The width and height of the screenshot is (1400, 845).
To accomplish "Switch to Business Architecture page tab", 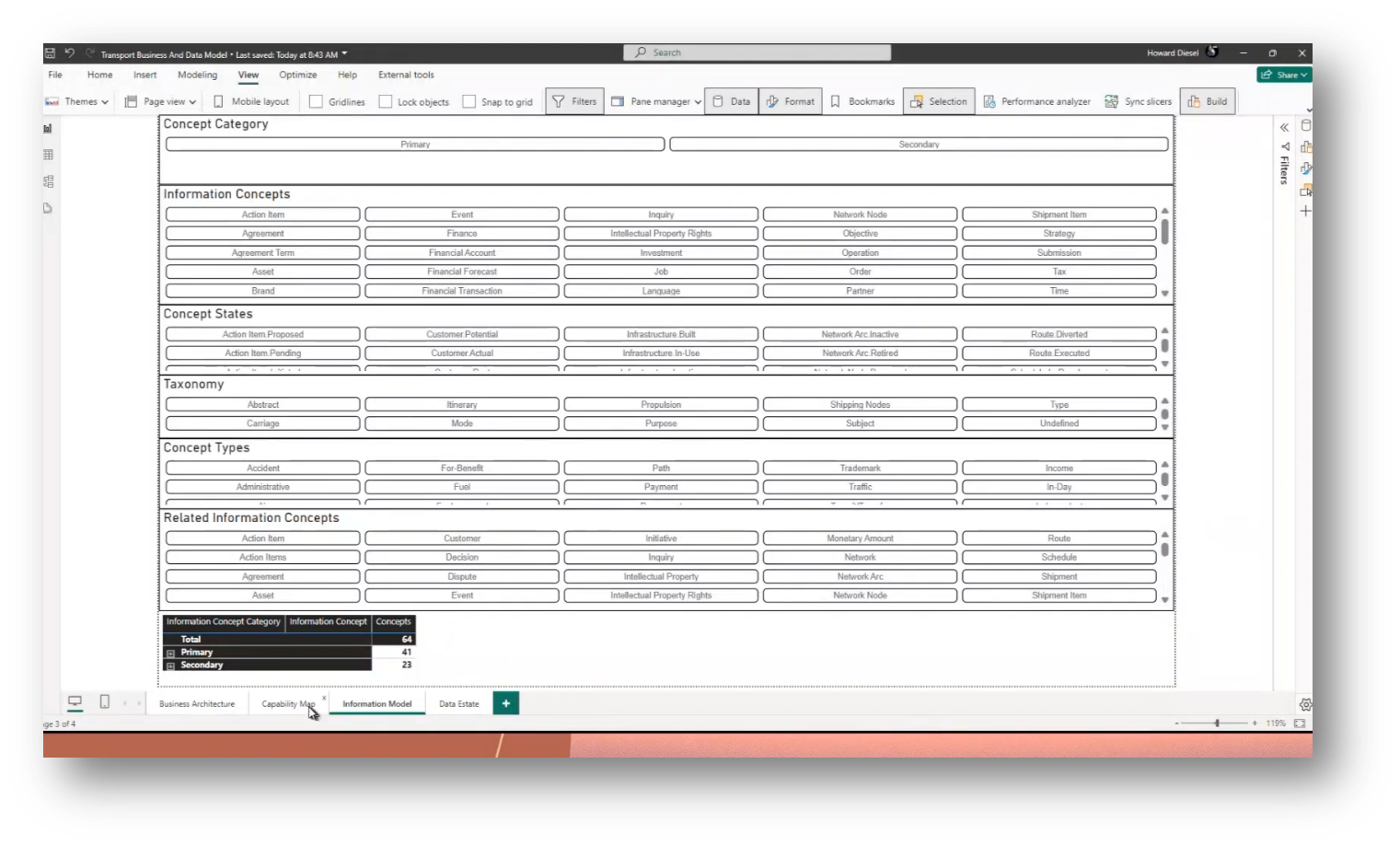I will click(197, 704).
